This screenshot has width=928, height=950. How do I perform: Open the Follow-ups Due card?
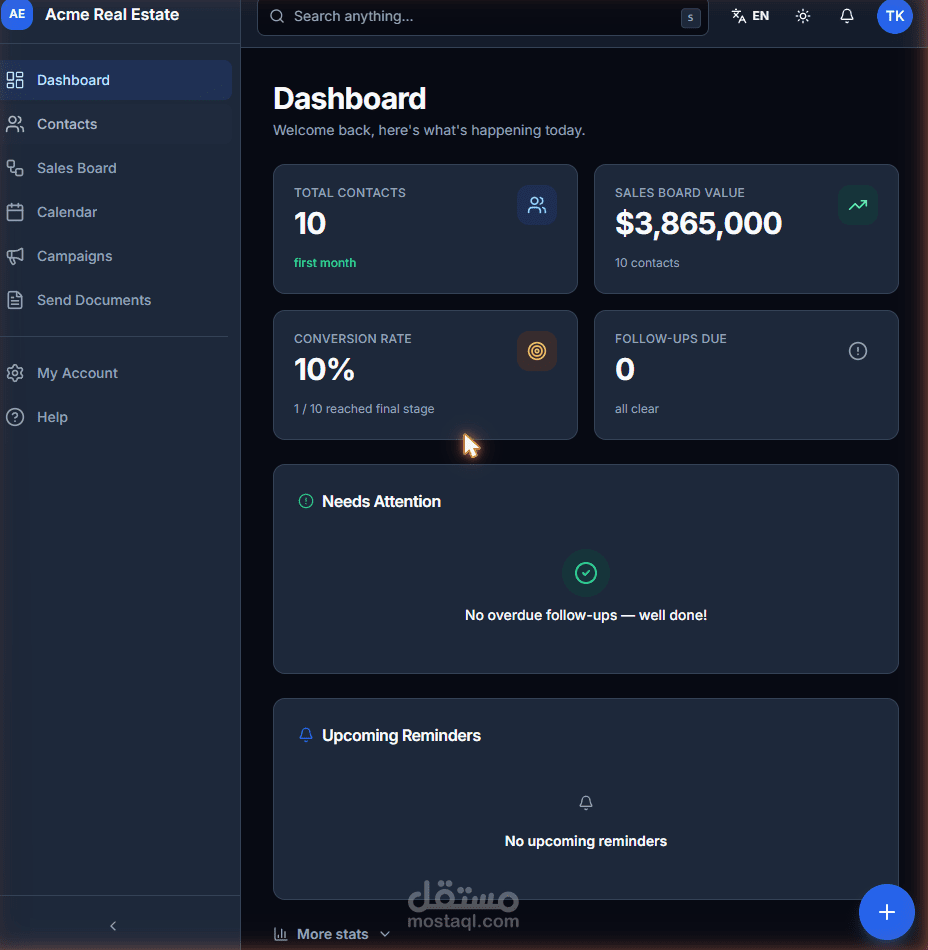click(x=746, y=375)
